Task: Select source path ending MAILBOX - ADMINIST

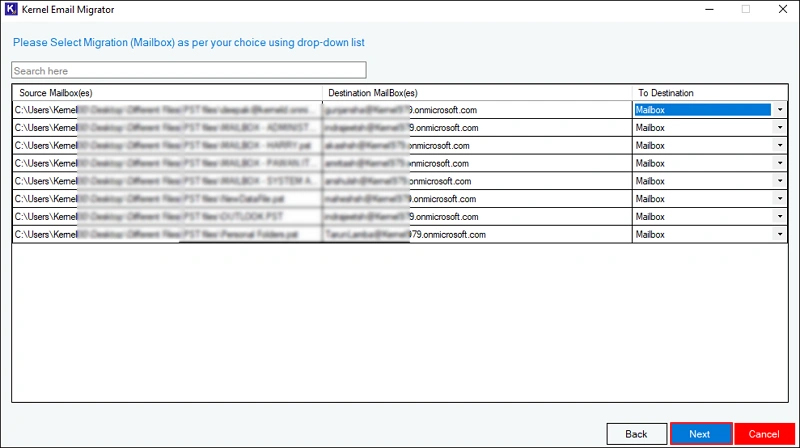Action: (x=167, y=128)
